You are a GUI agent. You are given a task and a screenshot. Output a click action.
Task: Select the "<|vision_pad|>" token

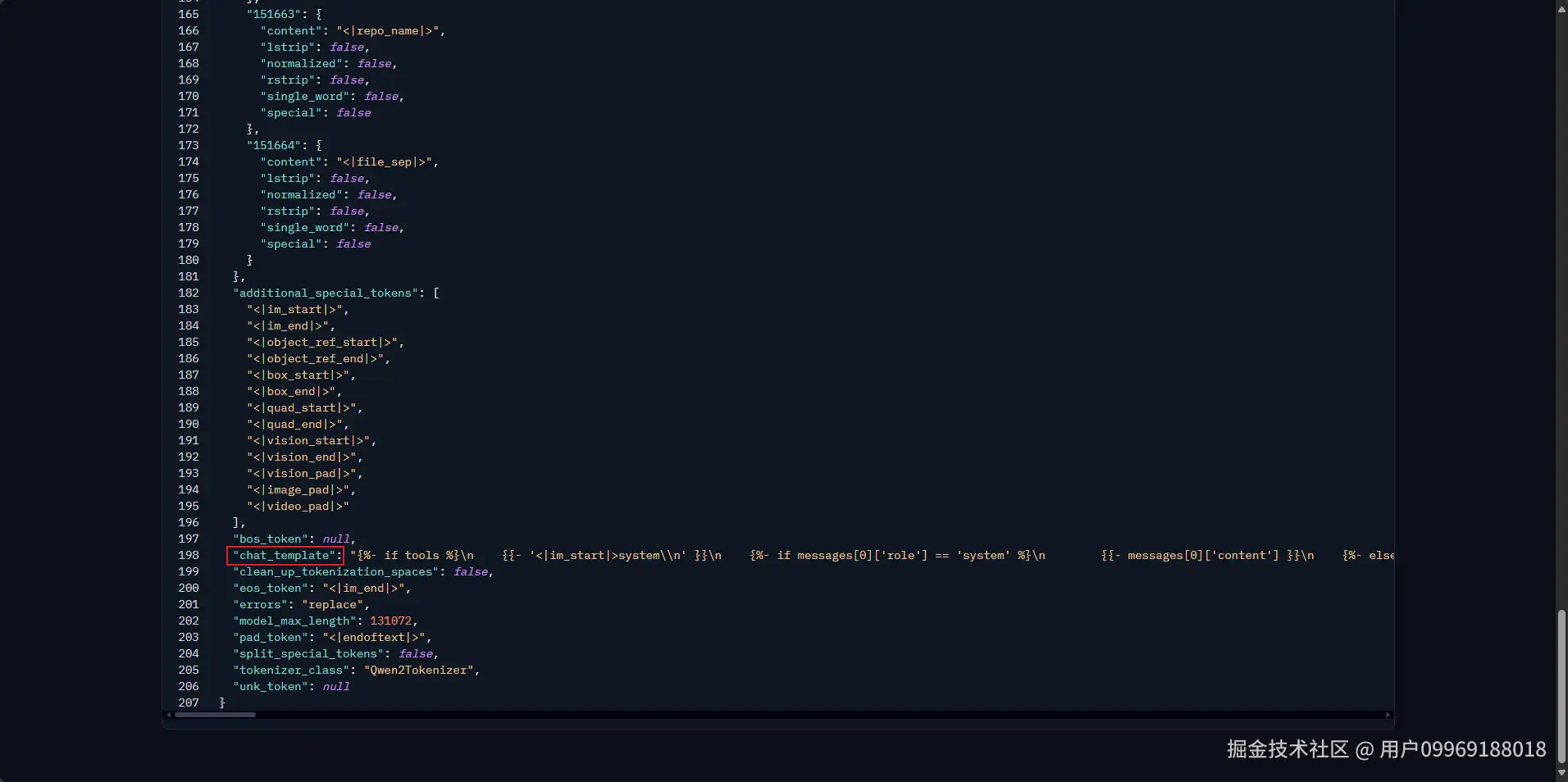click(x=301, y=474)
